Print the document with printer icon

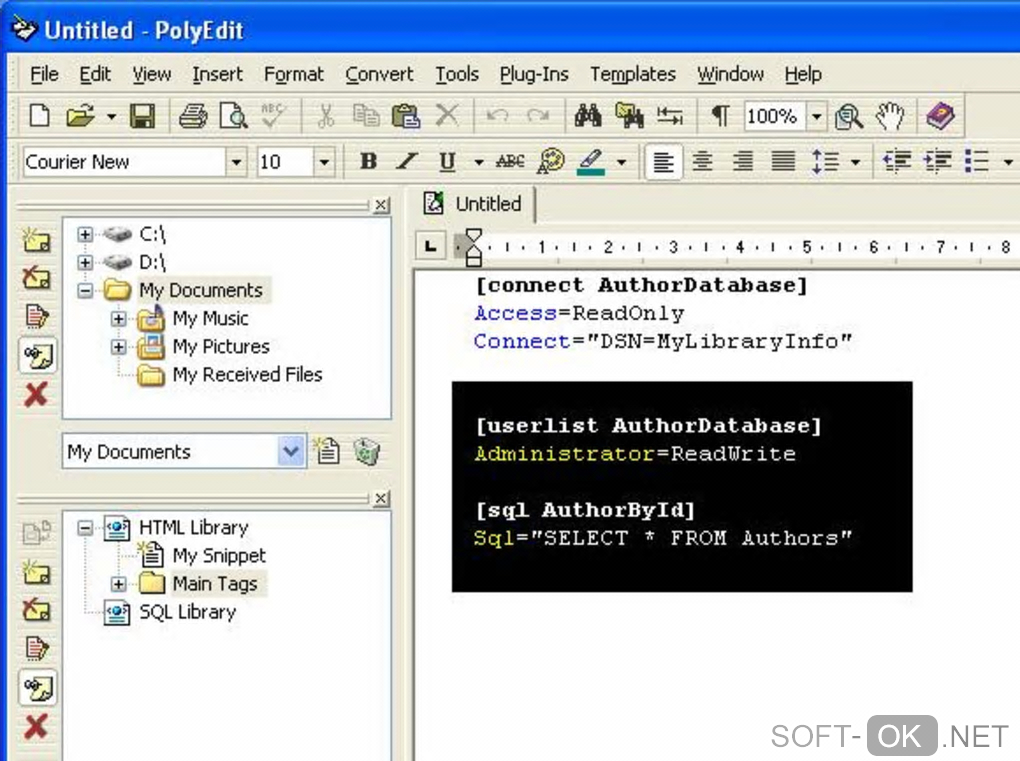193,116
